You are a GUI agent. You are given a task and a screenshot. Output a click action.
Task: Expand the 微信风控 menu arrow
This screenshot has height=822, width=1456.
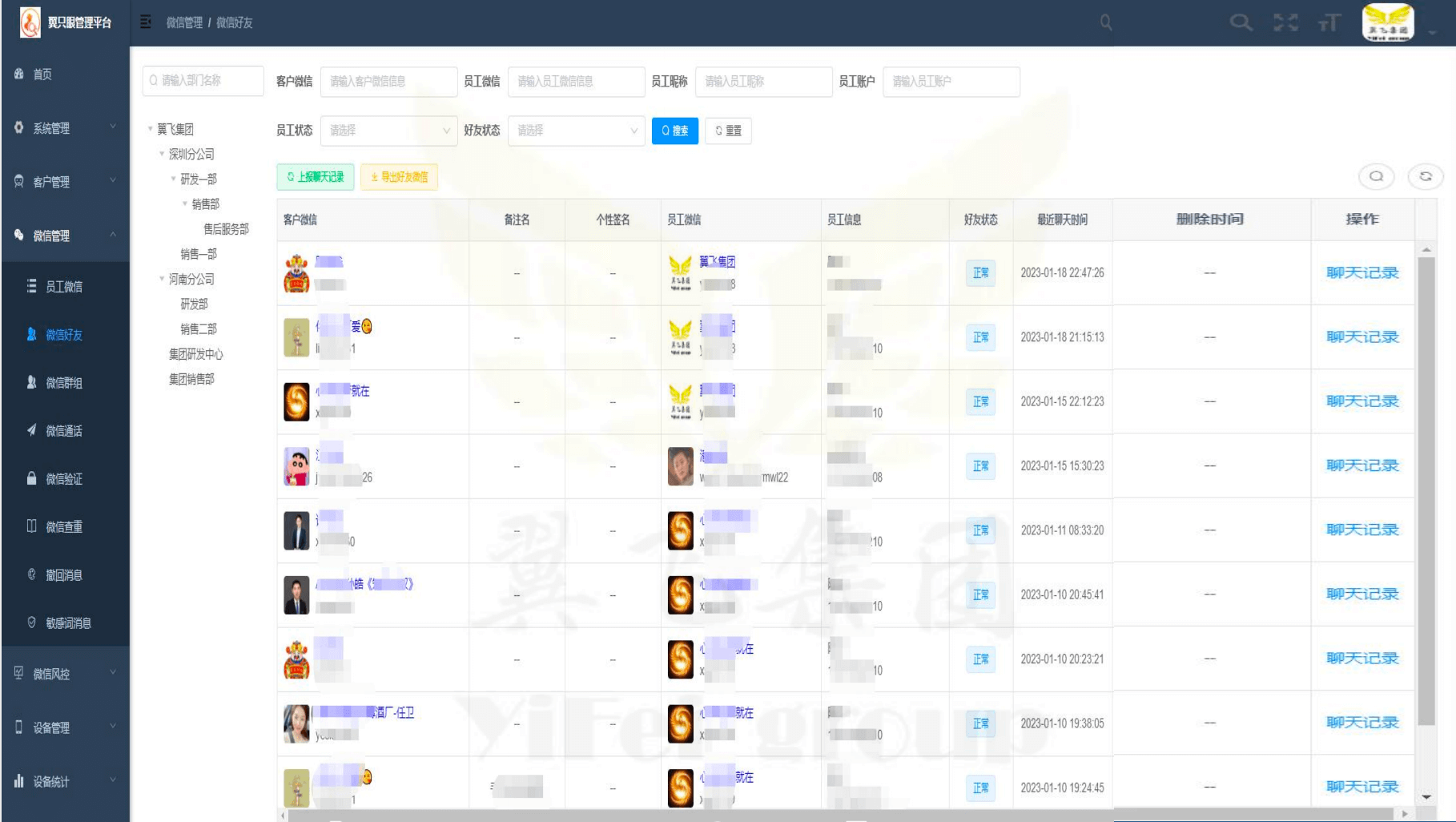pyautogui.click(x=113, y=672)
